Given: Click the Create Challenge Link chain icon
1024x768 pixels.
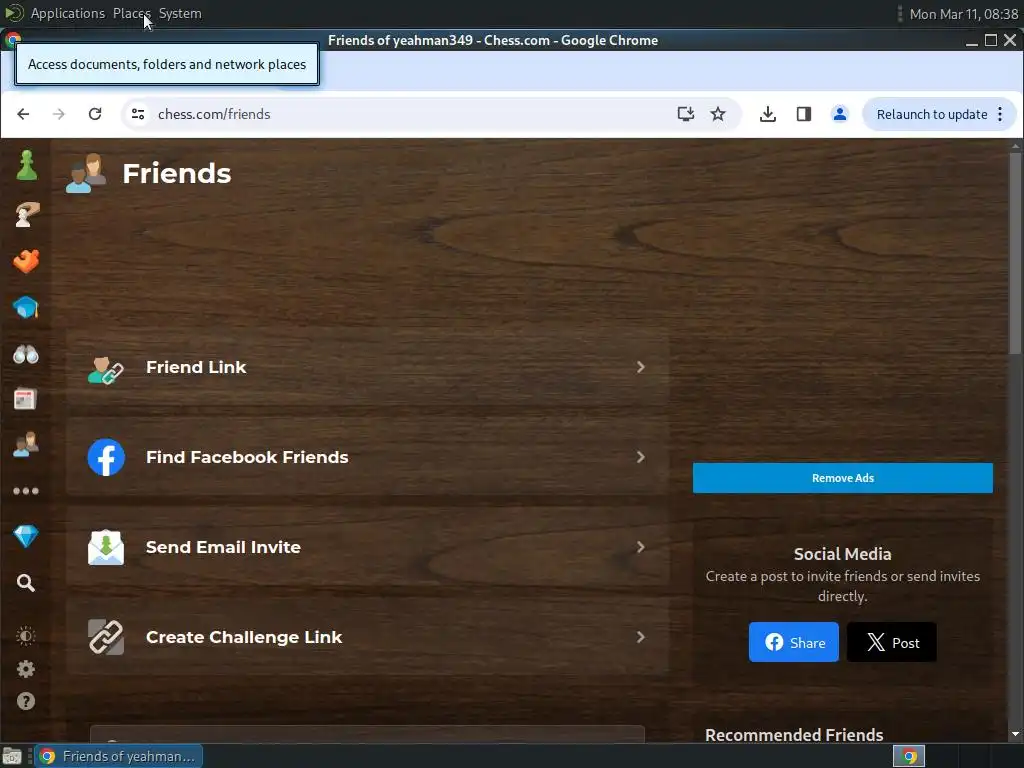Looking at the screenshot, I should [106, 637].
